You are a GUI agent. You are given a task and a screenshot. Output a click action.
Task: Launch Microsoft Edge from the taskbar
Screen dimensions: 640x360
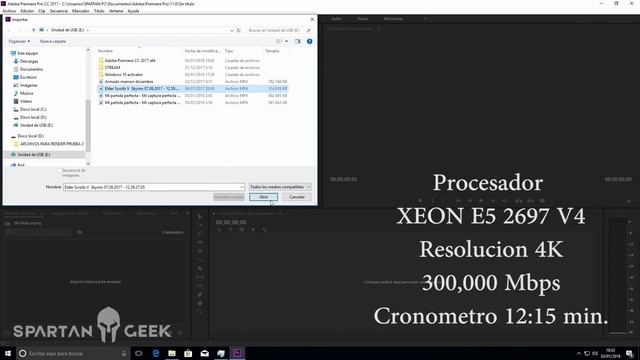[x=156, y=353]
